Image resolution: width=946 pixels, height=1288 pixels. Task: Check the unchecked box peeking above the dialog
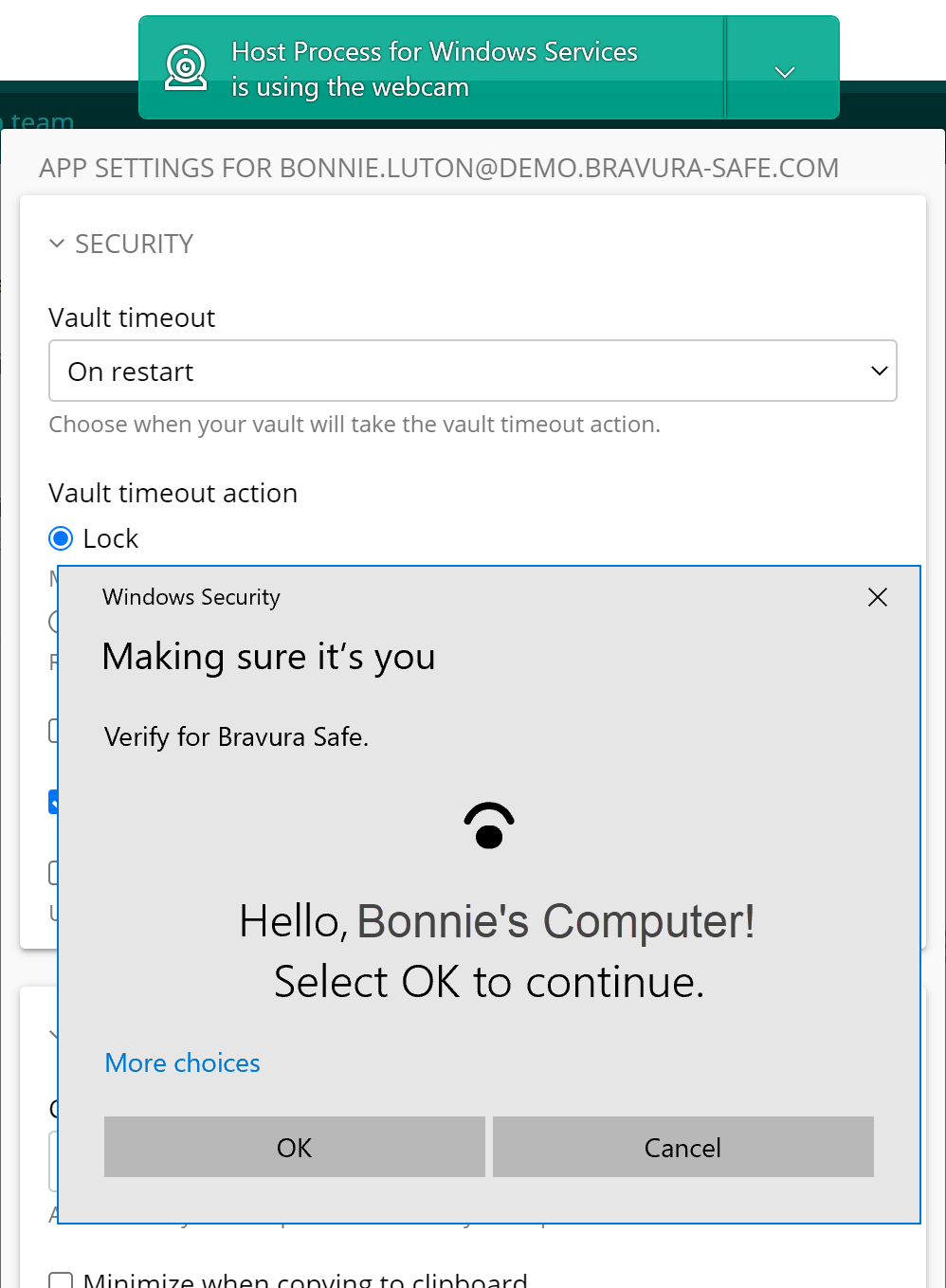tap(54, 730)
